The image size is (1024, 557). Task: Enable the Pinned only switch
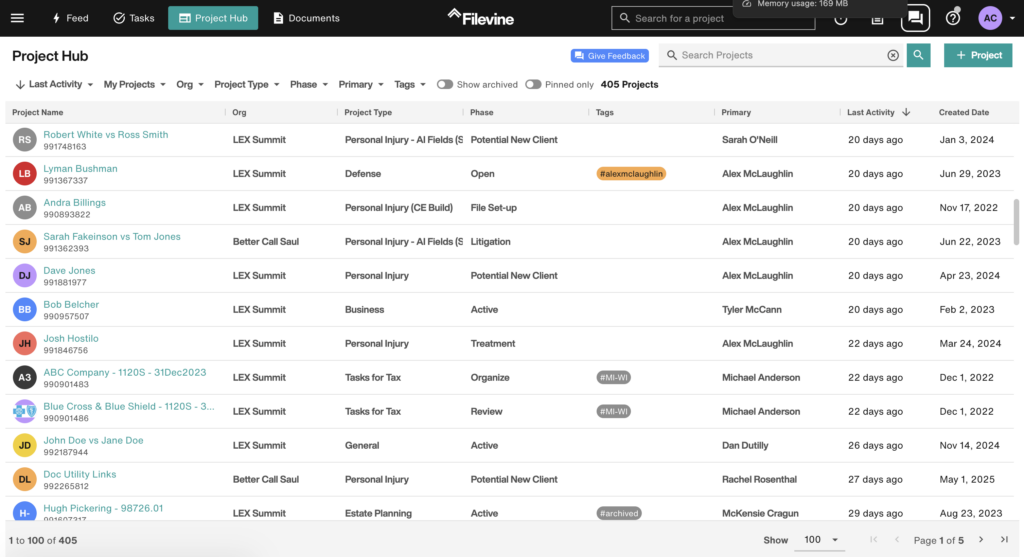(x=533, y=85)
